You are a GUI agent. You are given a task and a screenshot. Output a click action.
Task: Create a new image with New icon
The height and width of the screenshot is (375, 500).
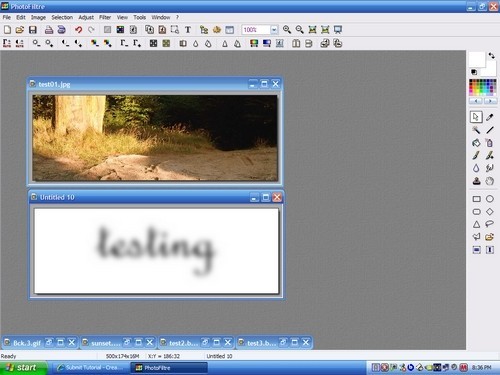pos(7,30)
